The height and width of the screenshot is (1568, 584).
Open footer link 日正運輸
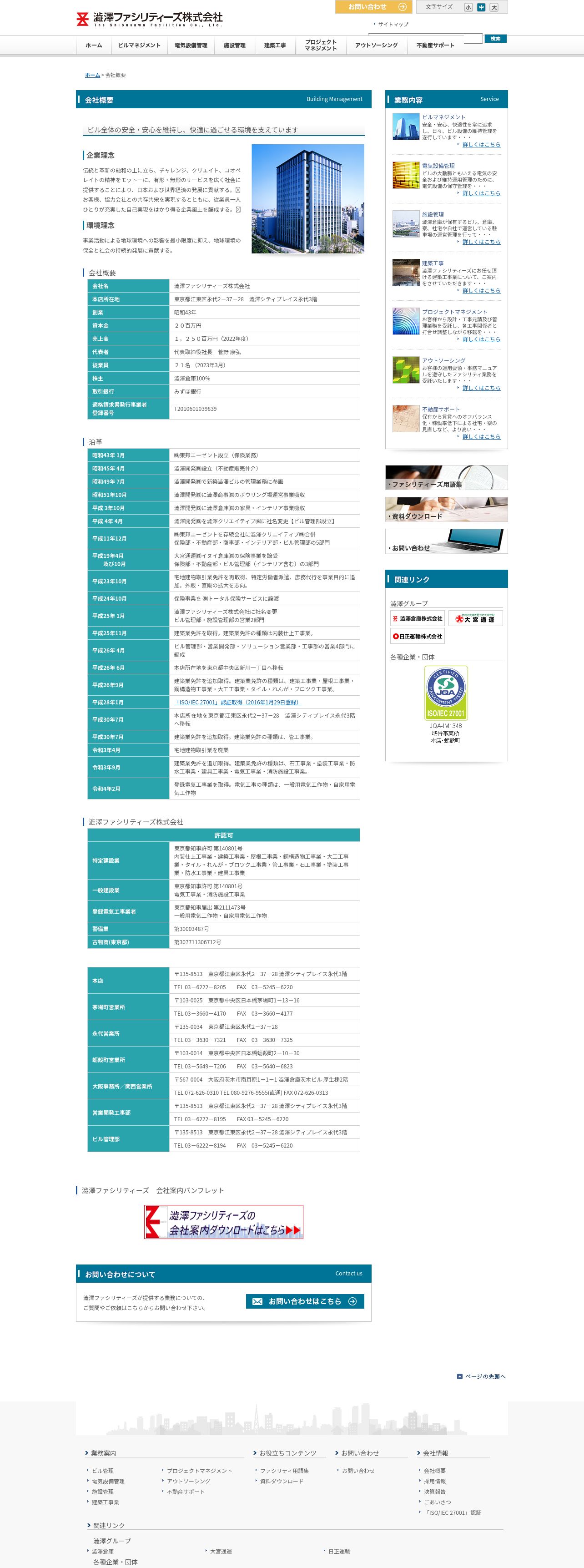click(339, 1552)
